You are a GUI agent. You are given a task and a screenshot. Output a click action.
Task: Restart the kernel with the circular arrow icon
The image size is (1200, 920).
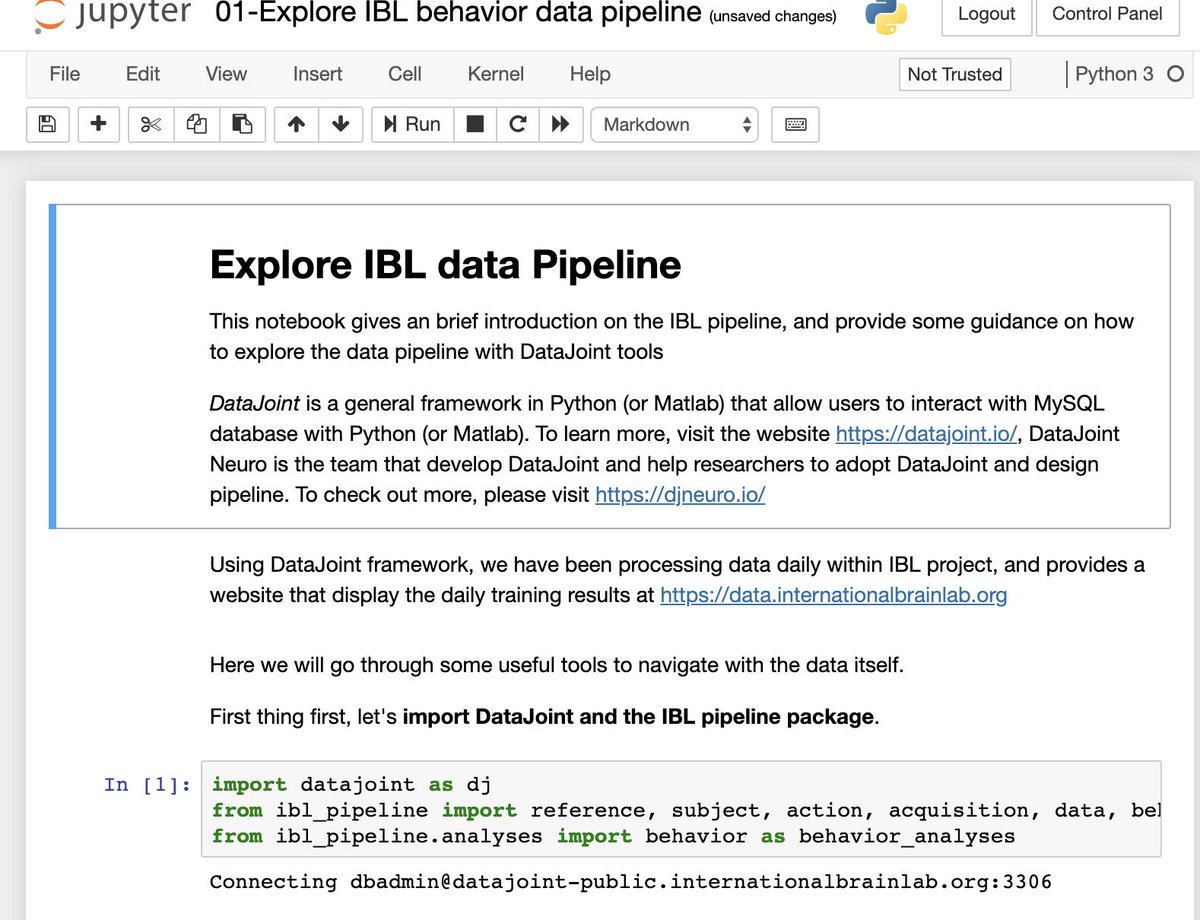point(517,124)
